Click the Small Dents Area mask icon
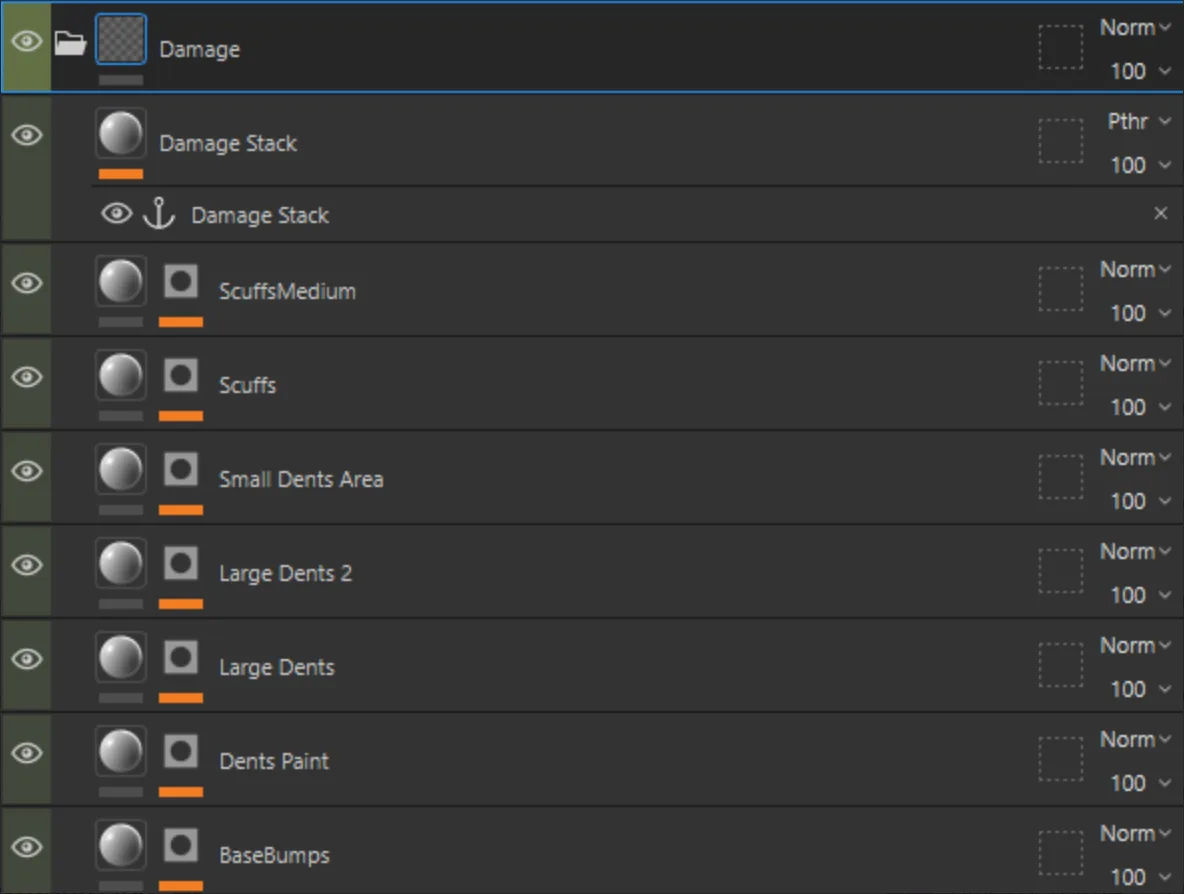Viewport: 1184px width, 894px height. (x=180, y=470)
